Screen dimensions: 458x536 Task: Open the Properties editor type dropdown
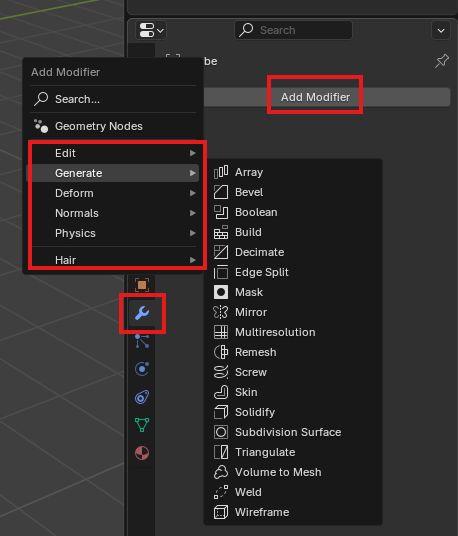click(151, 30)
